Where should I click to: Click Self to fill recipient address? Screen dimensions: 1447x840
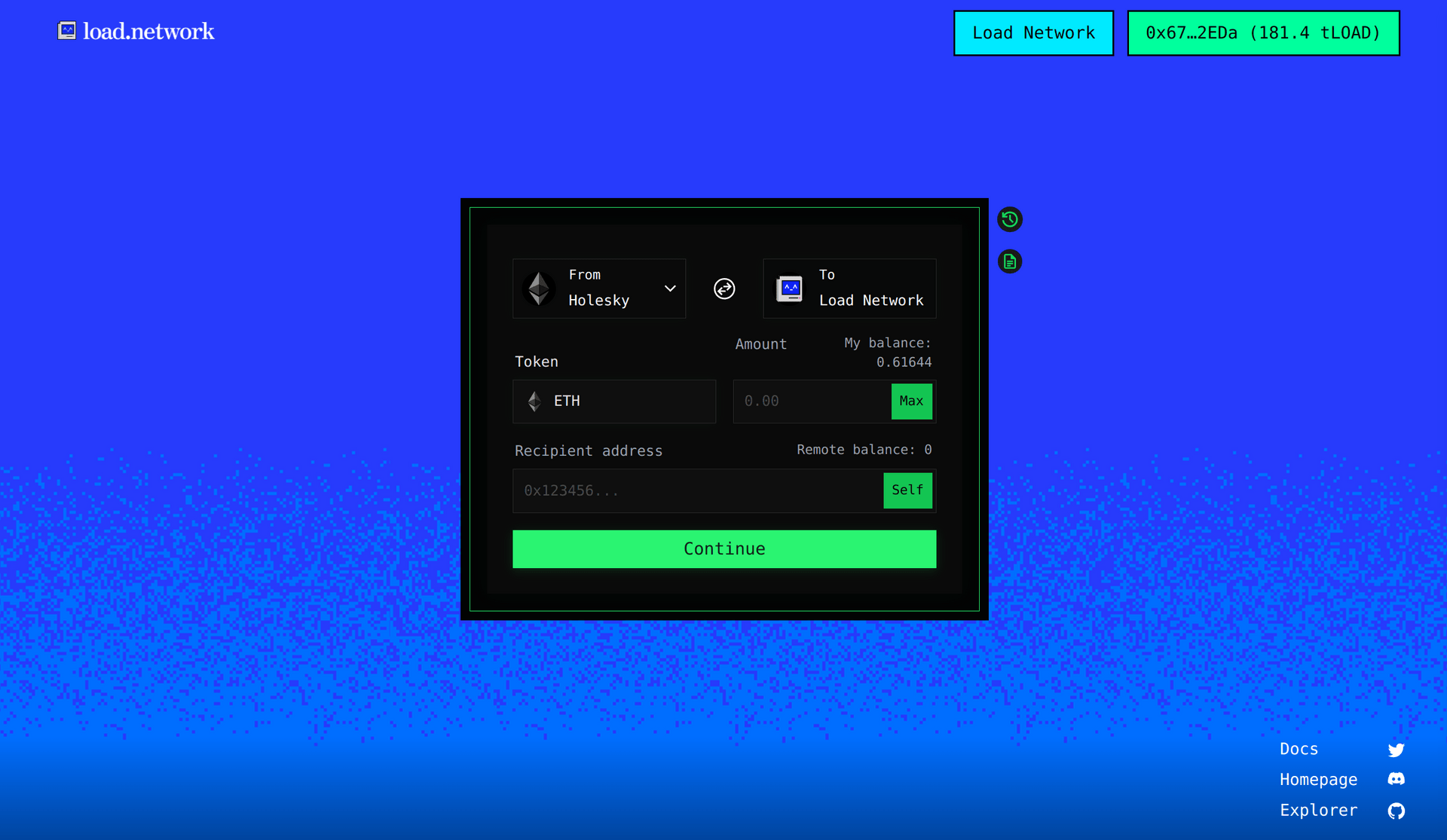point(907,490)
